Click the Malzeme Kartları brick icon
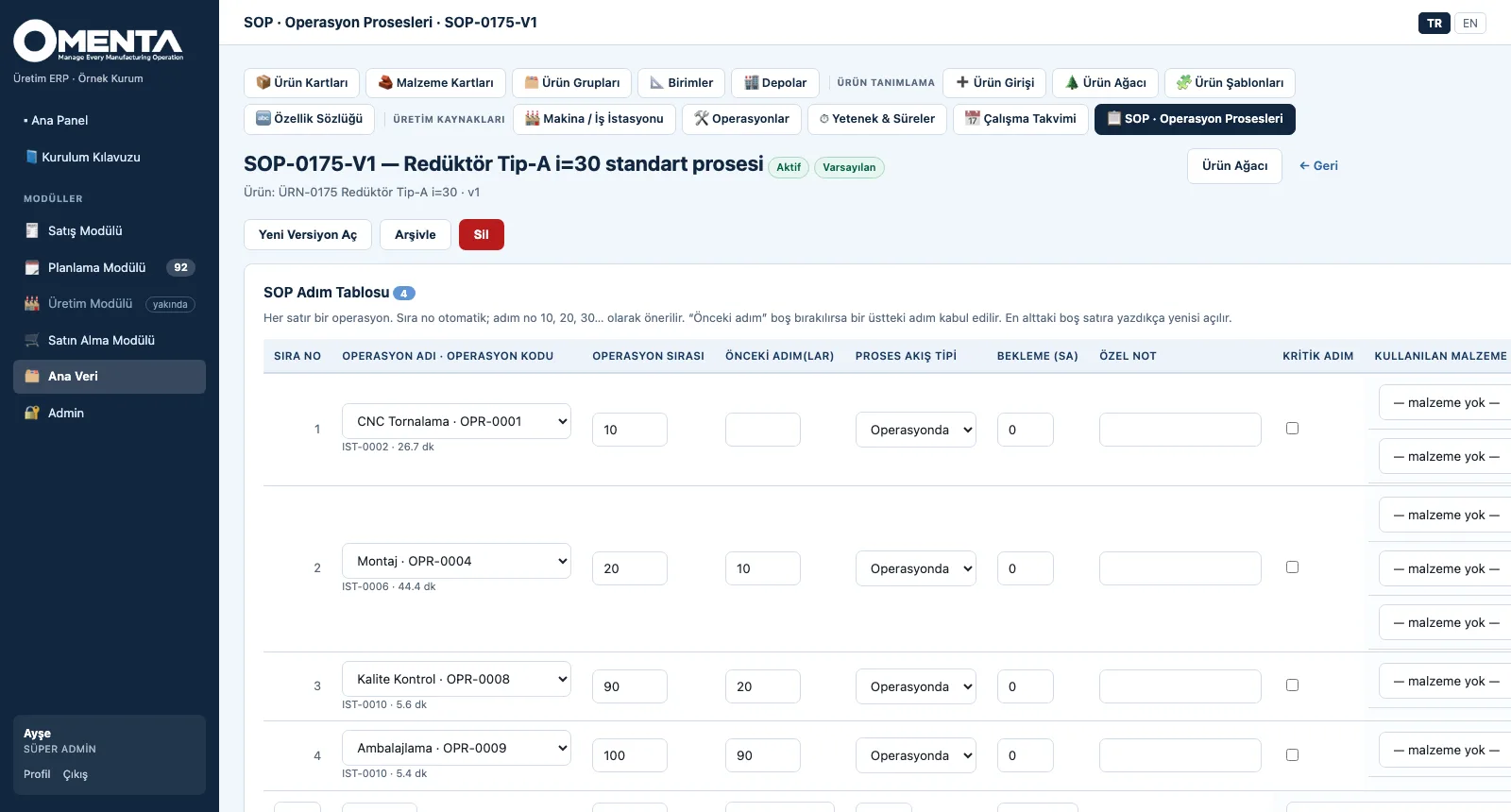This screenshot has height=812, width=1511. coord(385,83)
